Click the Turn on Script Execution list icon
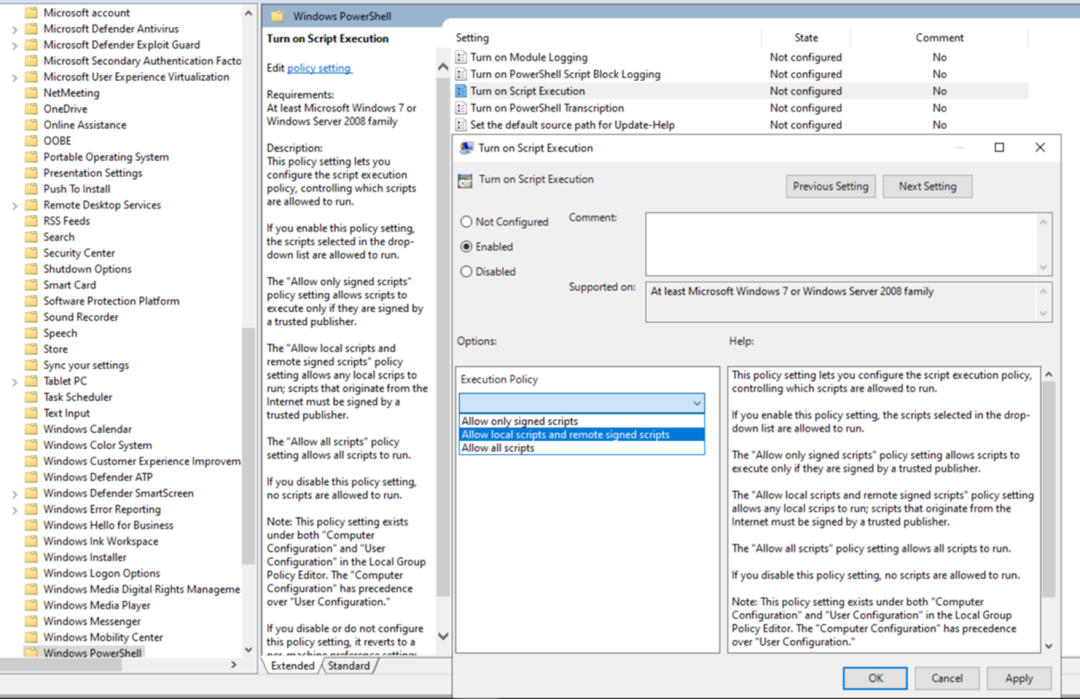 coord(461,91)
